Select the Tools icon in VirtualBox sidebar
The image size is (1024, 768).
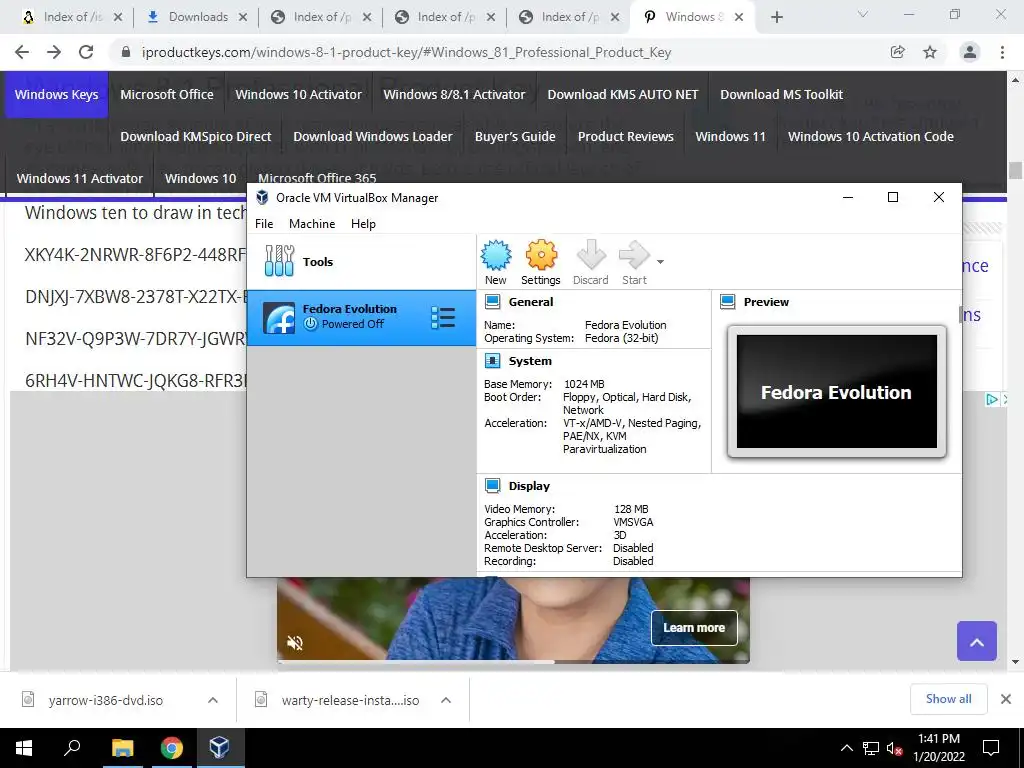click(280, 261)
